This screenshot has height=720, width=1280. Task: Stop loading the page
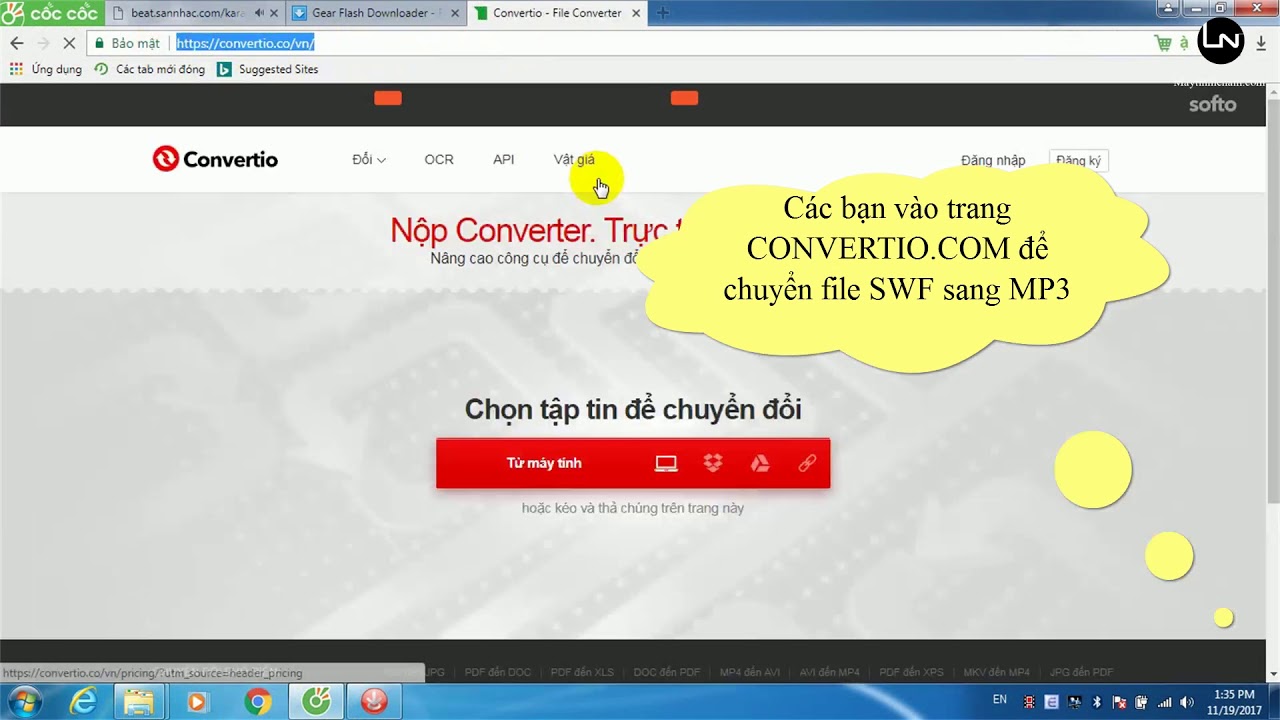[69, 43]
